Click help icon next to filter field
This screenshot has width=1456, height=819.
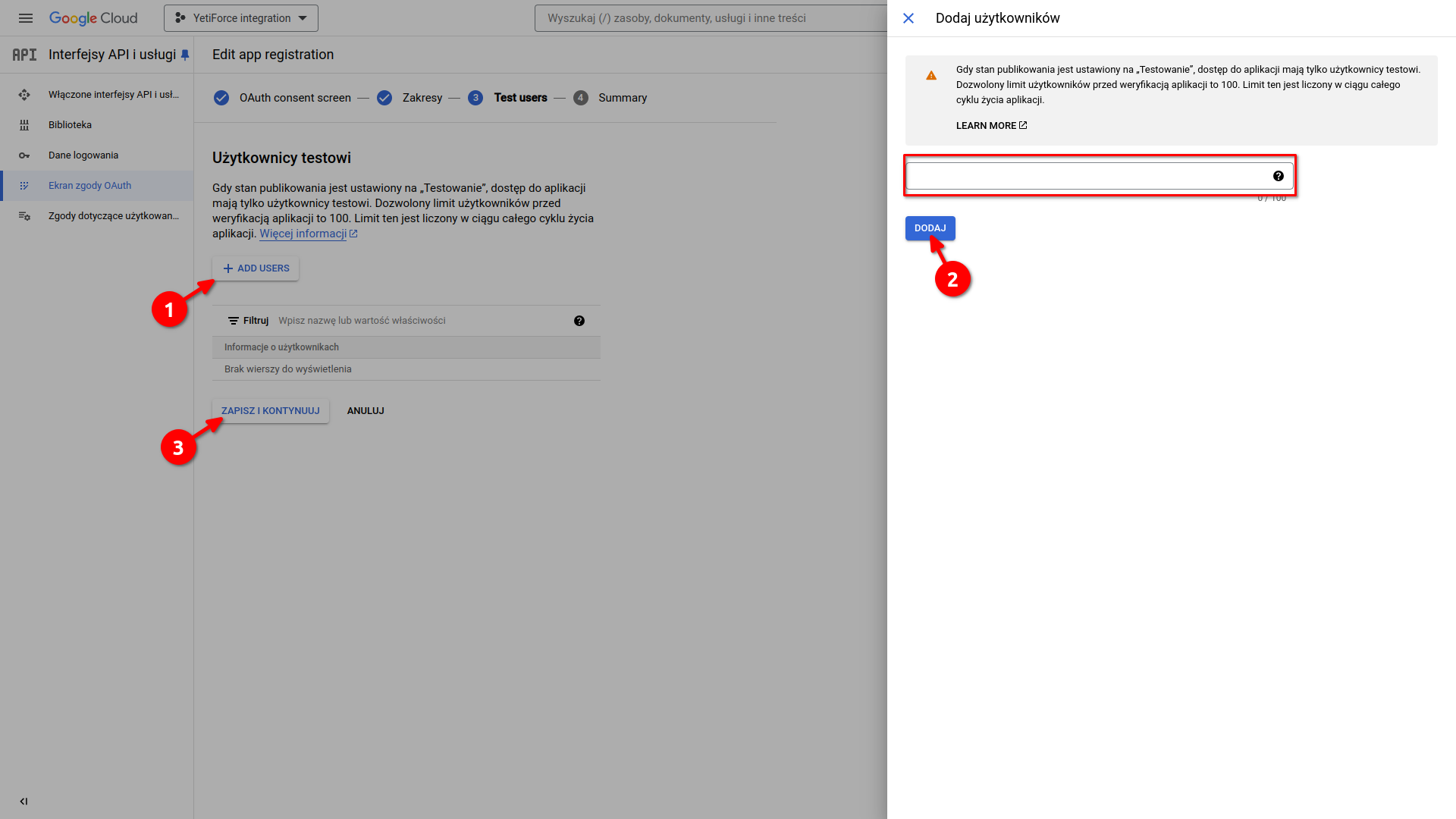[x=579, y=321]
